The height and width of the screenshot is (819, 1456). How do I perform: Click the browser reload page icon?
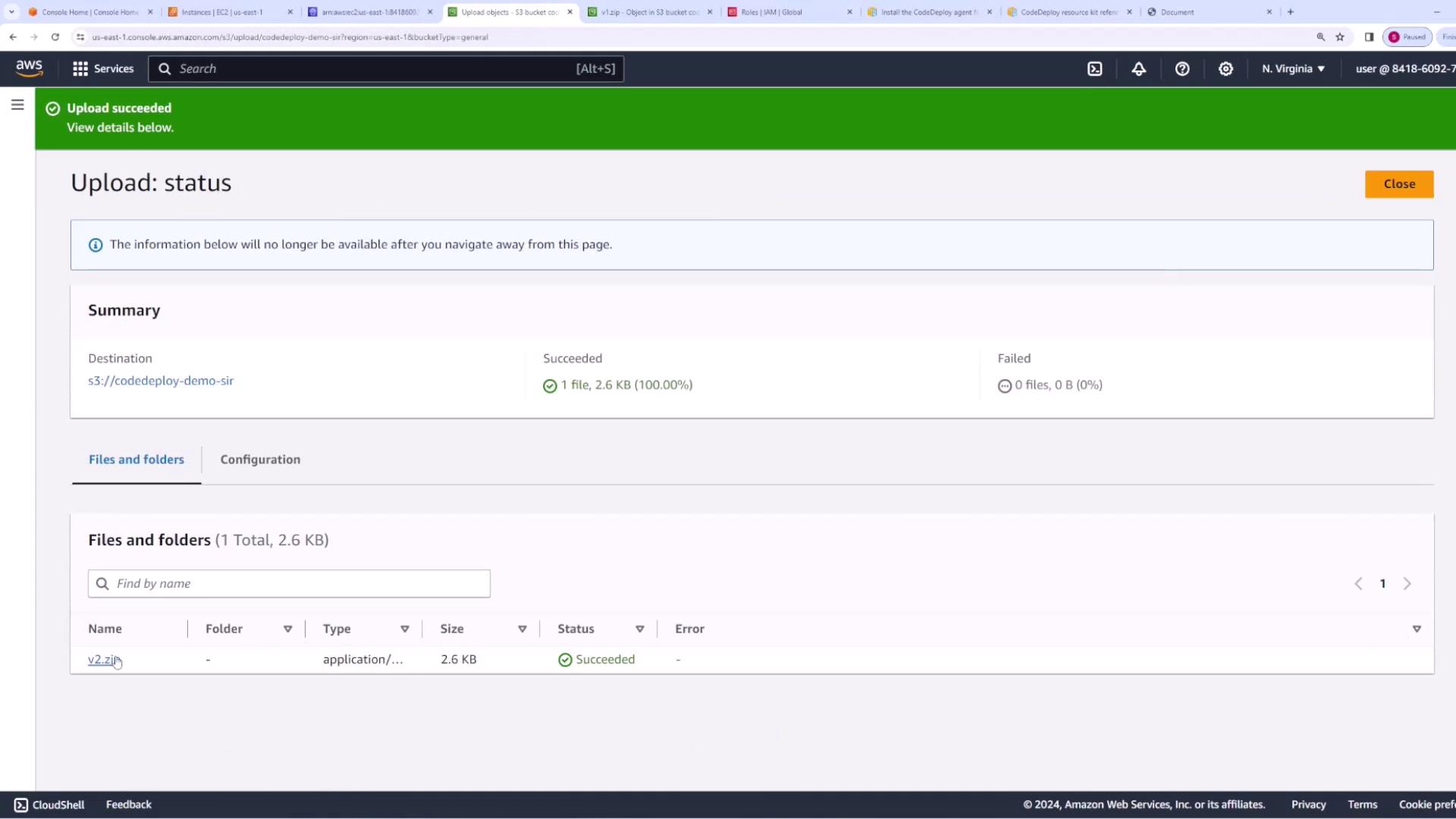pyautogui.click(x=55, y=37)
